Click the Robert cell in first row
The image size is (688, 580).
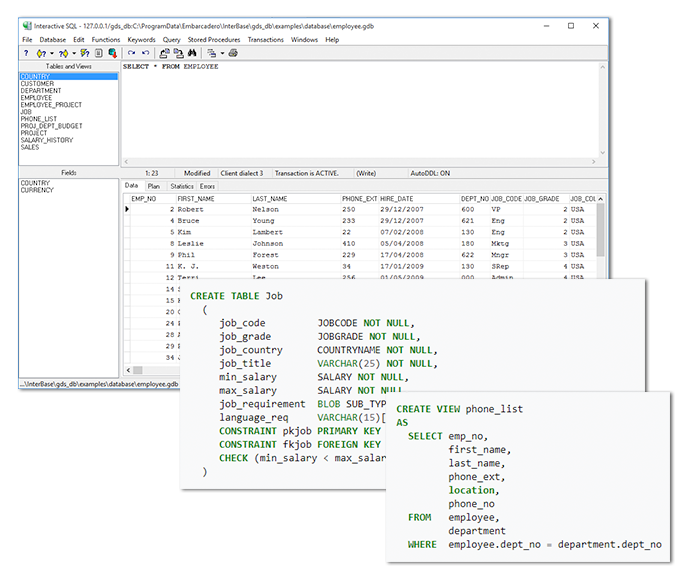point(190,209)
